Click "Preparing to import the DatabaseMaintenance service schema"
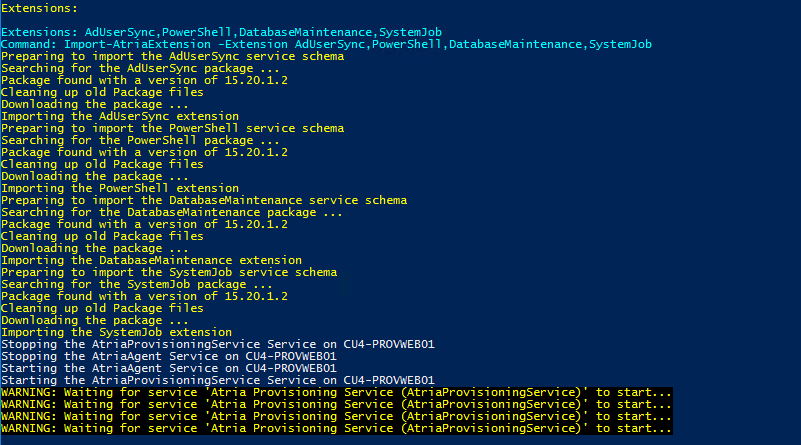801x445 pixels. pyautogui.click(x=203, y=200)
